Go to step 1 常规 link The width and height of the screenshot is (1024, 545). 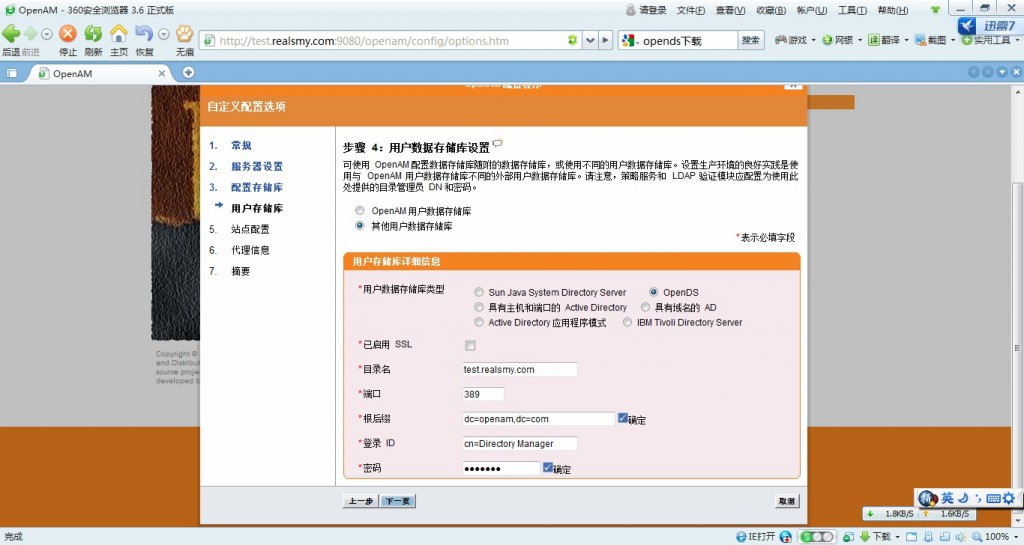241,145
